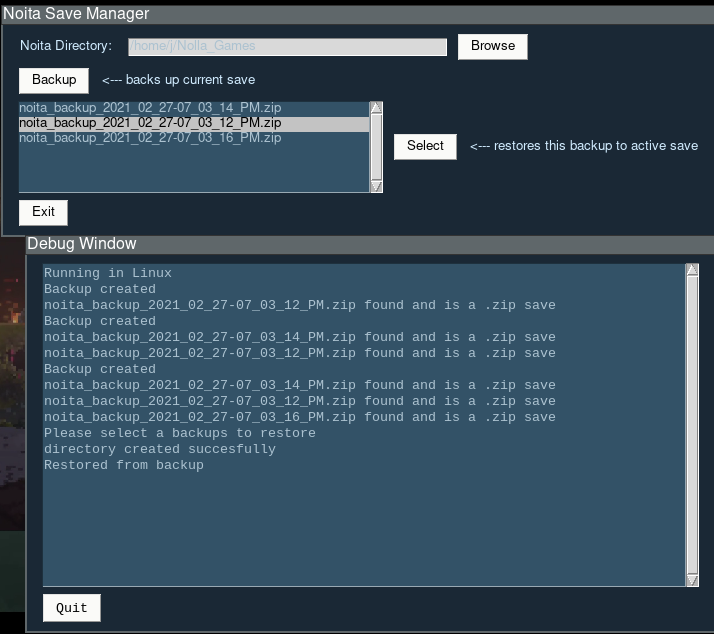
Task: Focus the Noita Directory path field
Action: tap(287, 46)
